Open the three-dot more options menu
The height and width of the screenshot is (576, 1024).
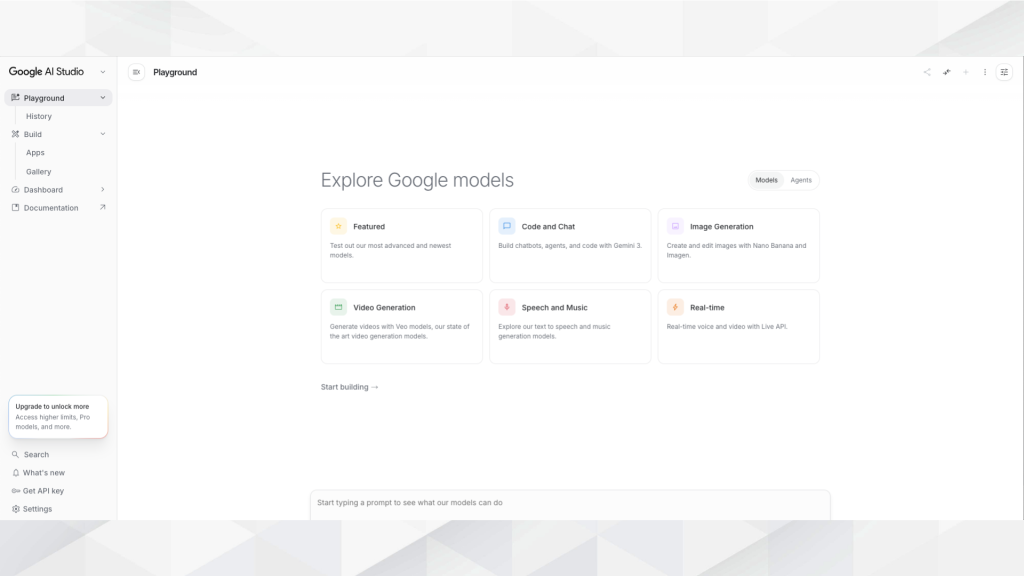click(x=985, y=72)
